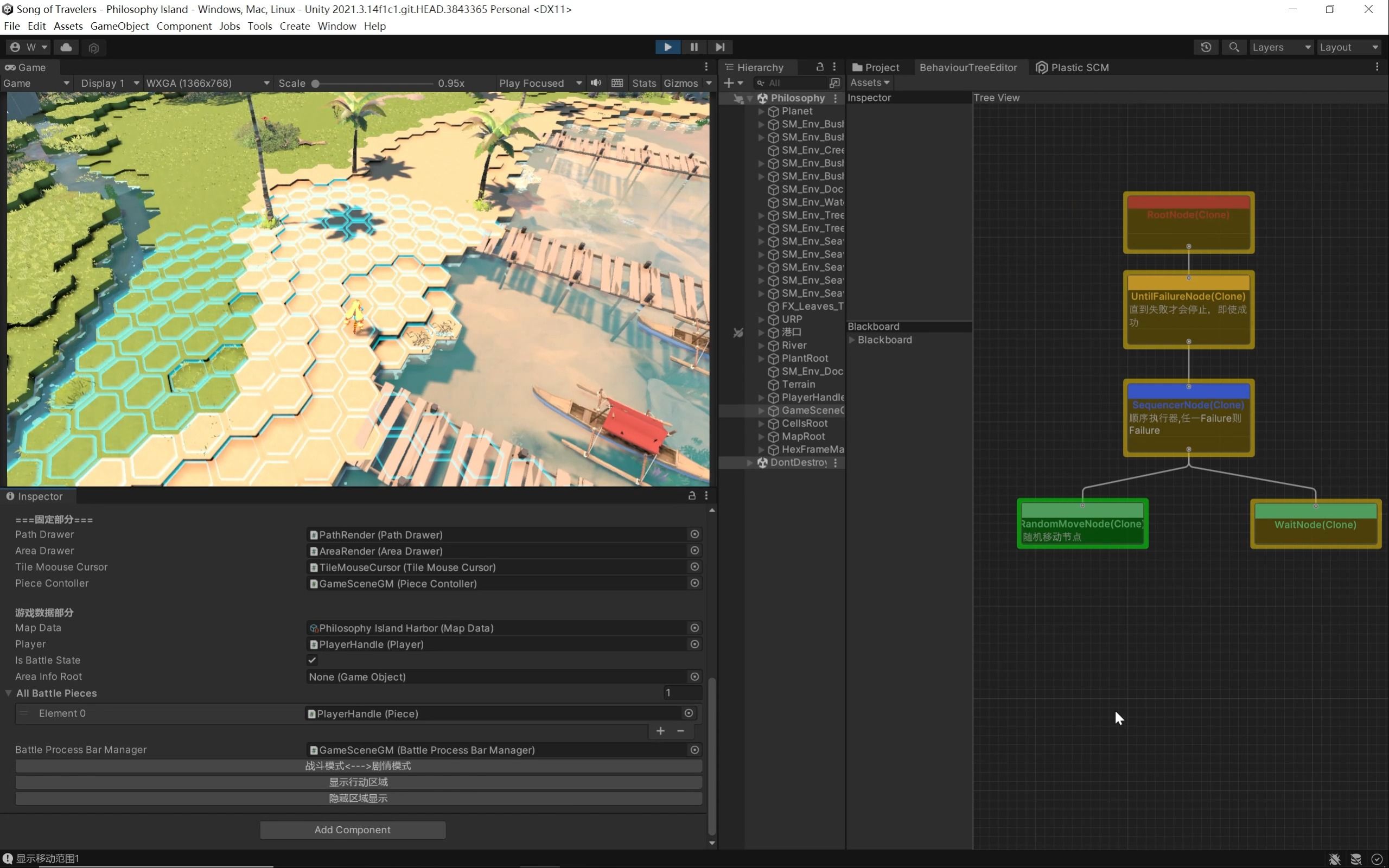Expand the Blackboard foldout

coord(852,340)
